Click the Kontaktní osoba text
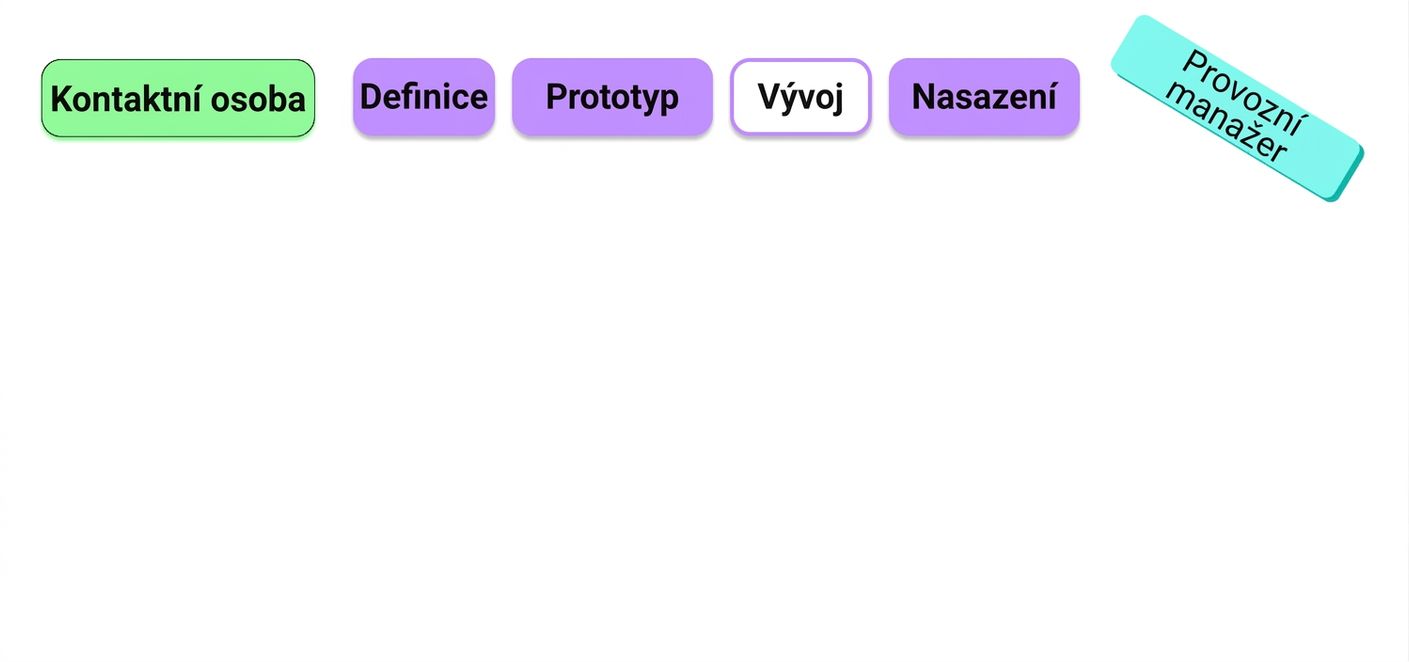1409x662 pixels. [178, 99]
